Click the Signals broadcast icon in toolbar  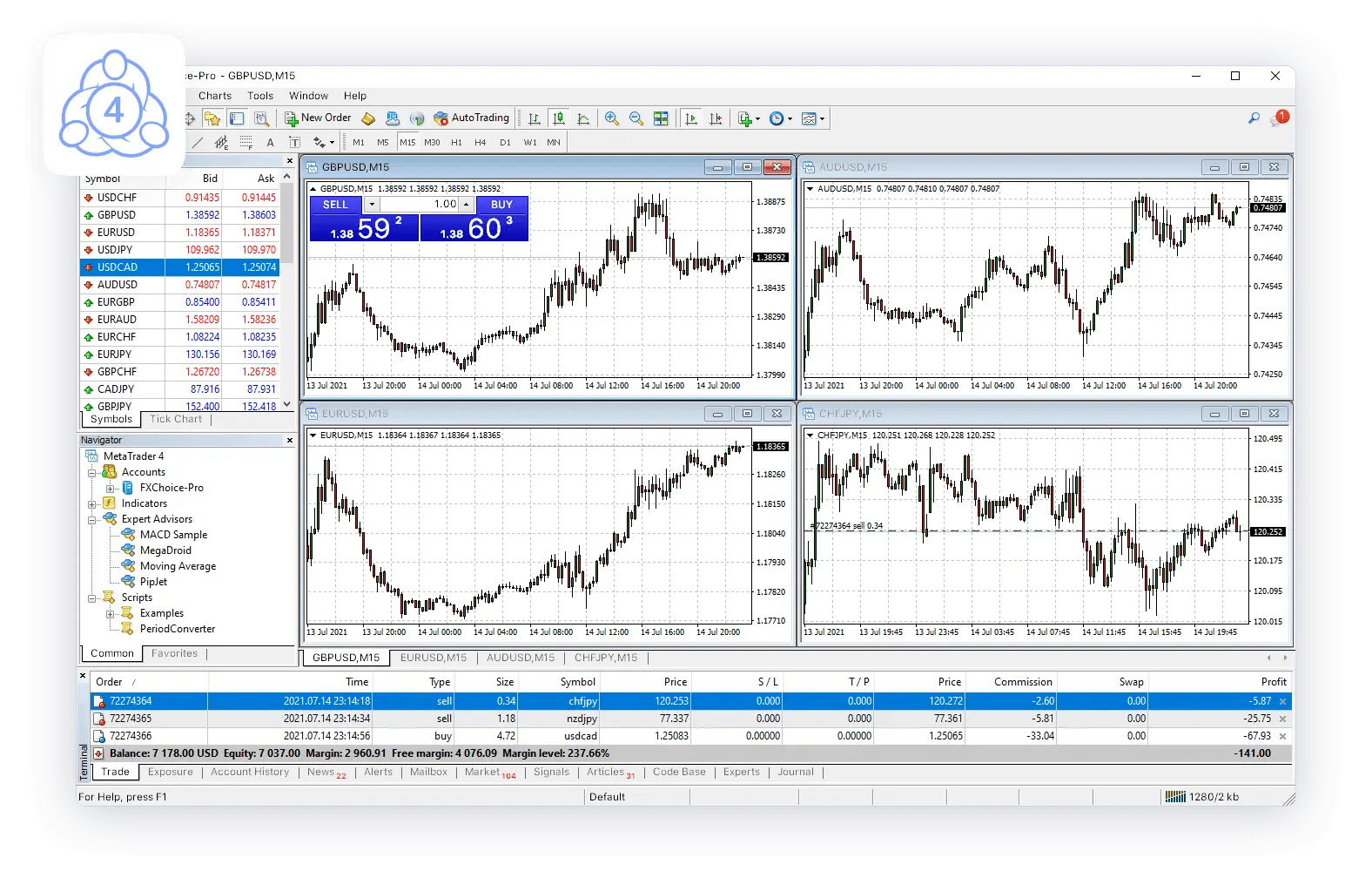417,118
